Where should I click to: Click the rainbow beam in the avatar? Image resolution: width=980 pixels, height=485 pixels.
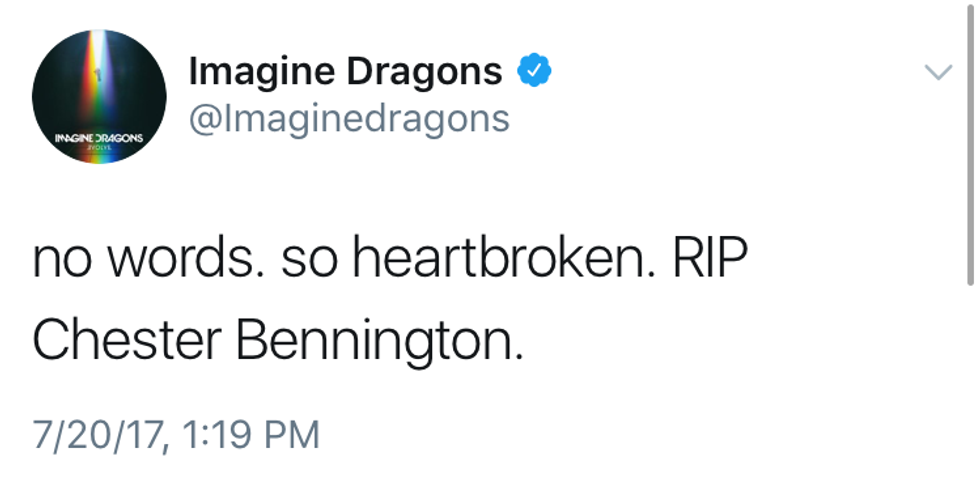click(x=100, y=80)
